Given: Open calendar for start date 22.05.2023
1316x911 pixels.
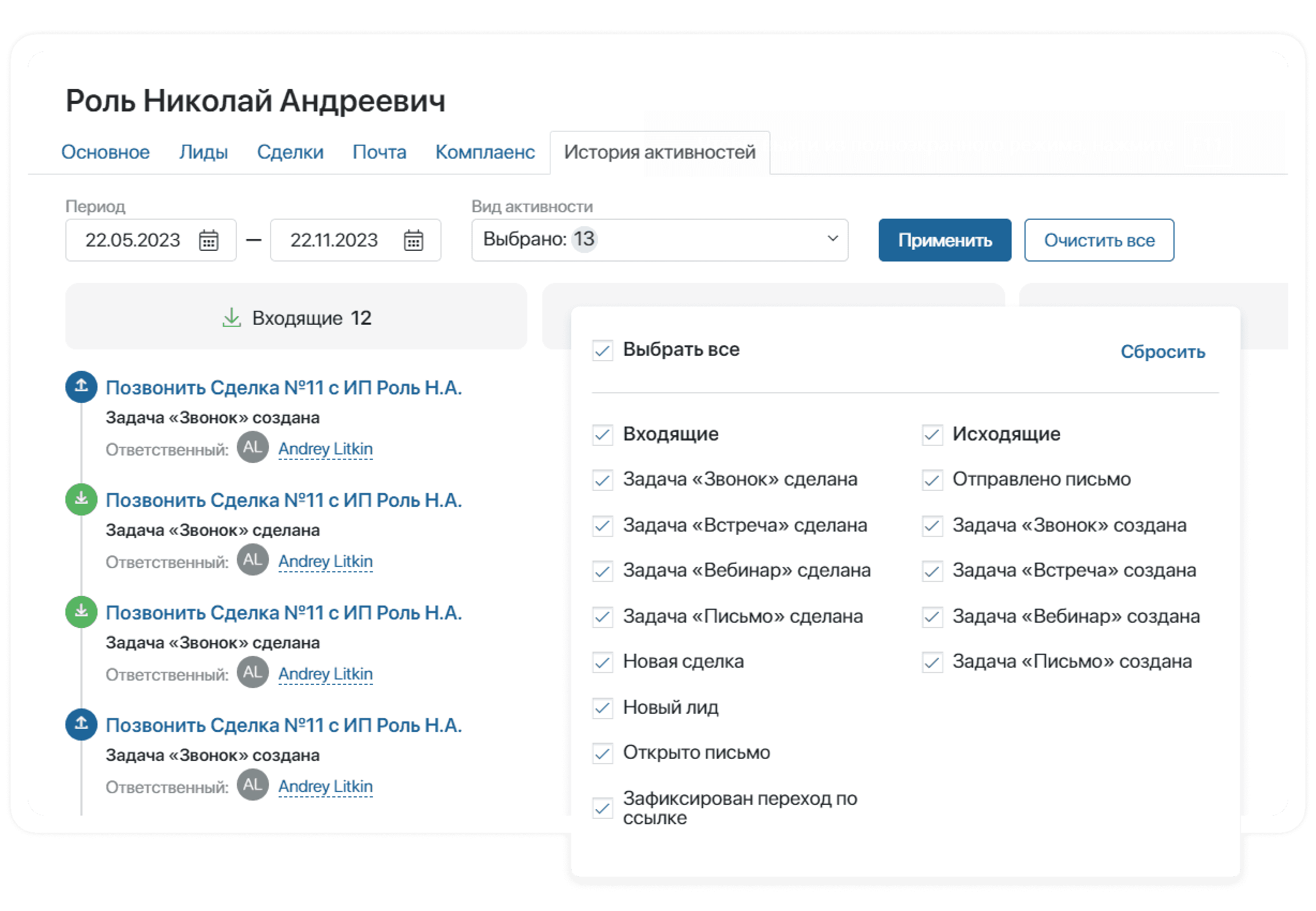Looking at the screenshot, I should (208, 240).
